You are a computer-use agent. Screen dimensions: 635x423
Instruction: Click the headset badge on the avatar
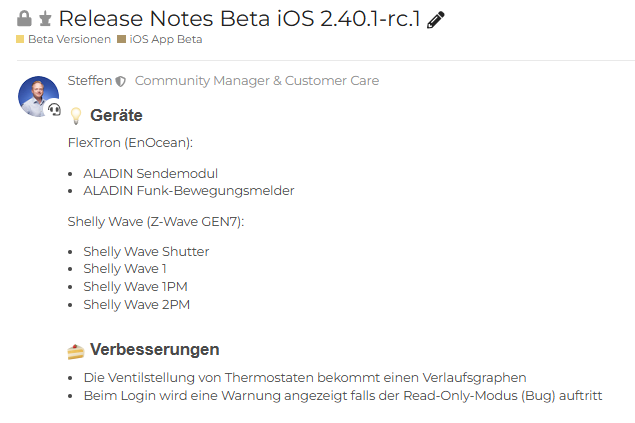pyautogui.click(x=54, y=109)
